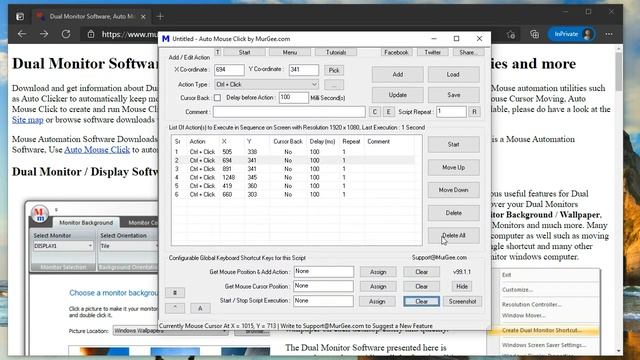Open the Tutorials button
Viewport: 640px width, 360px height.
tap(336, 52)
